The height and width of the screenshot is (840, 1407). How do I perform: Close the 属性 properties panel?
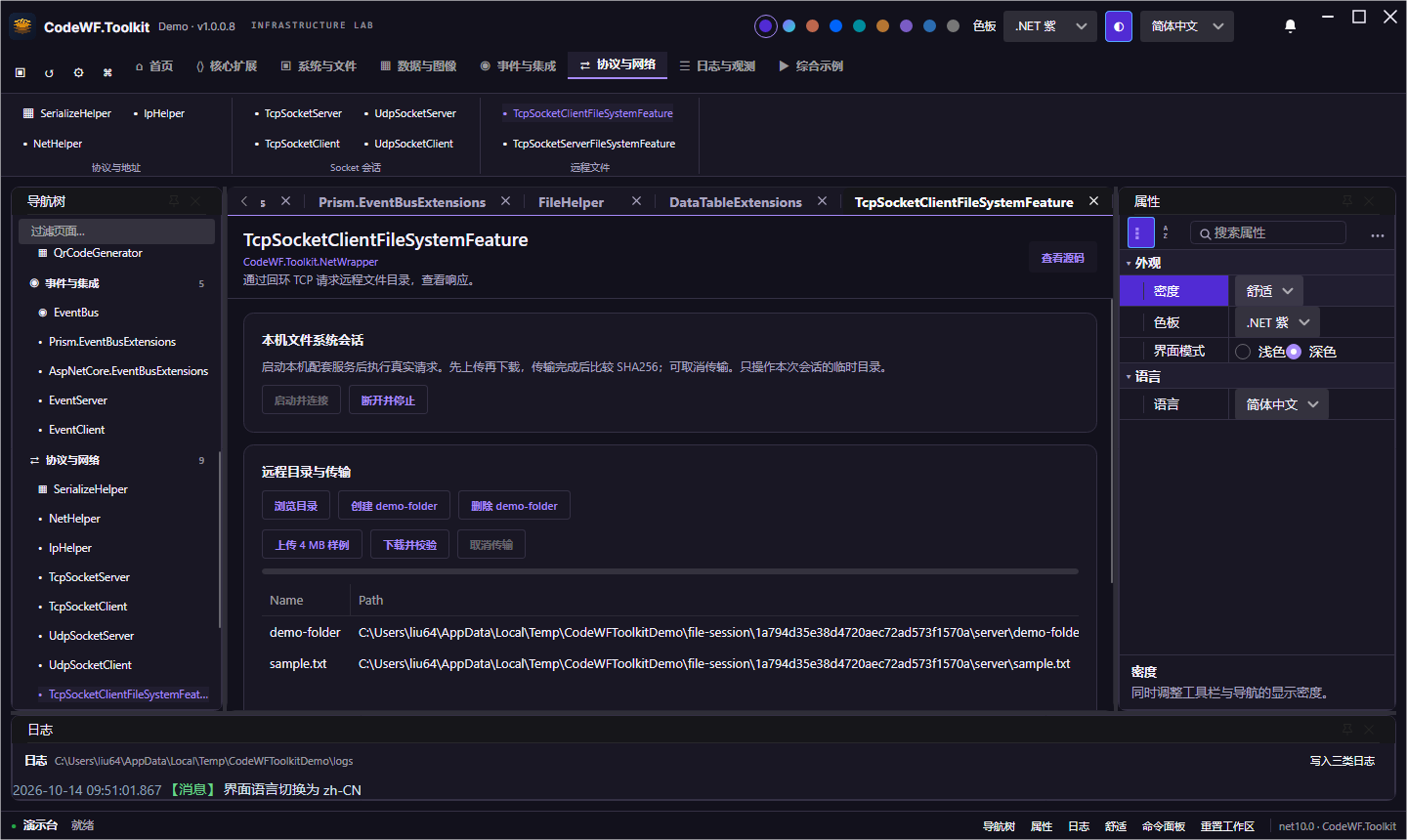pyautogui.click(x=1369, y=200)
